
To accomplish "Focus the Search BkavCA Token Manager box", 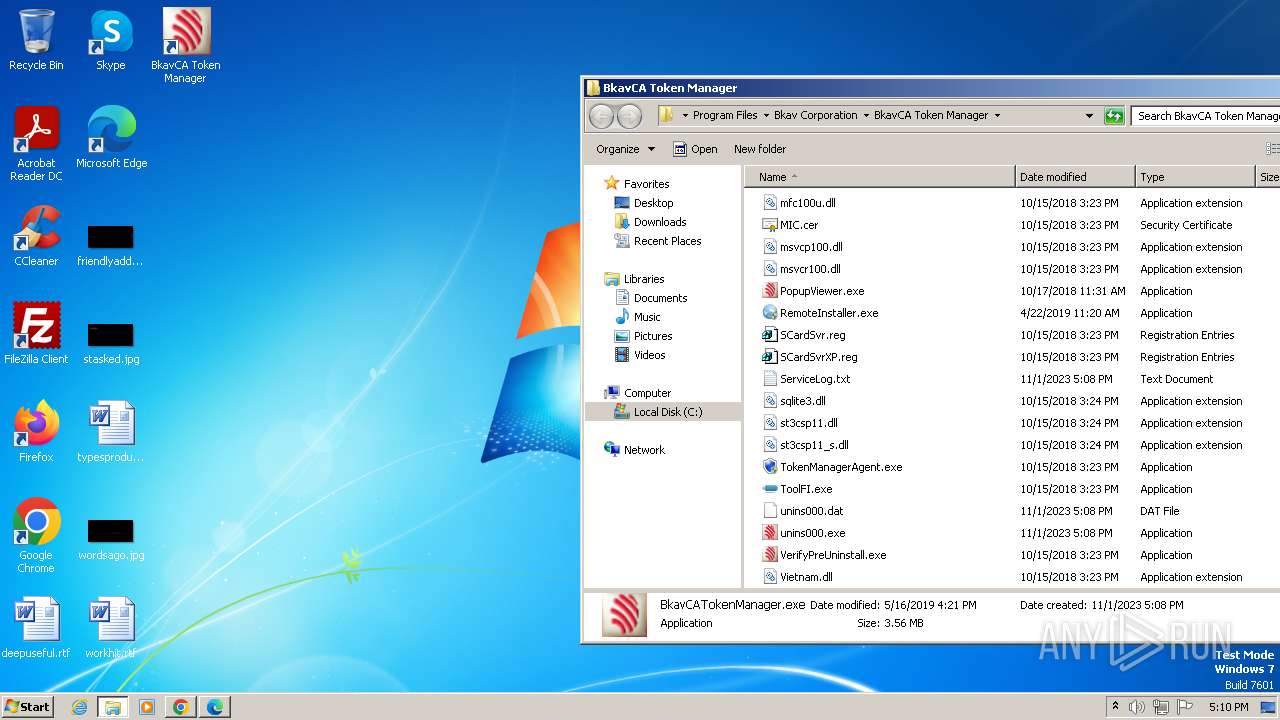I will click(x=1206, y=116).
